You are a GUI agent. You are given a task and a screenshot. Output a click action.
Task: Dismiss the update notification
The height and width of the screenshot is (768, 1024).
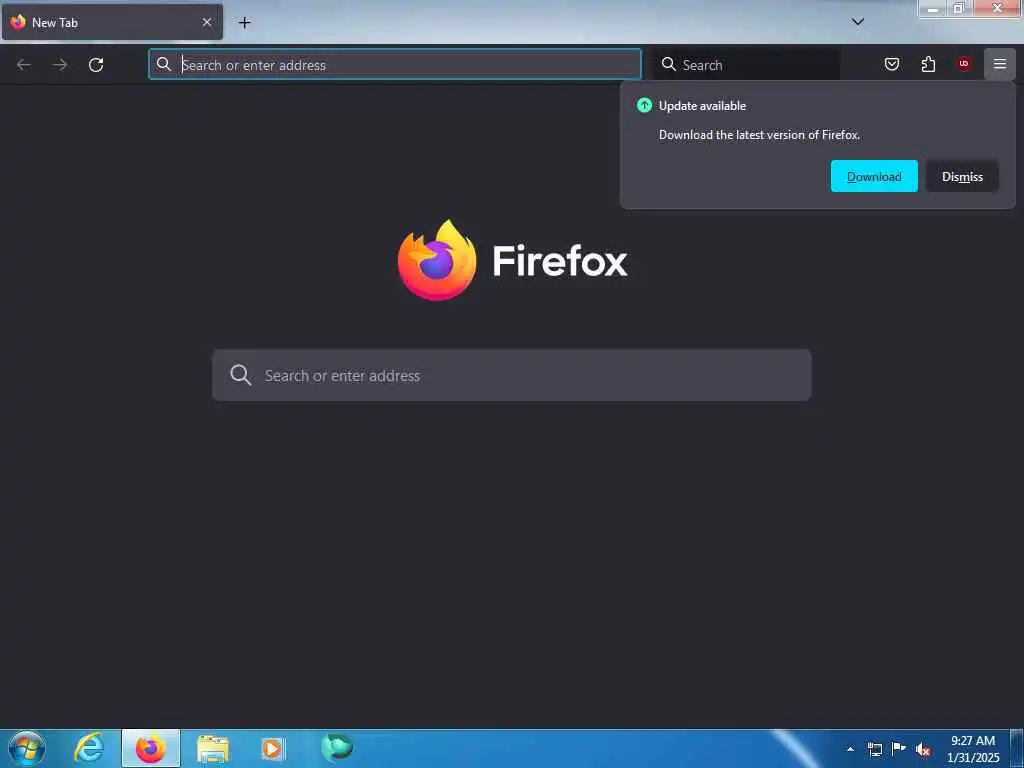(x=962, y=176)
